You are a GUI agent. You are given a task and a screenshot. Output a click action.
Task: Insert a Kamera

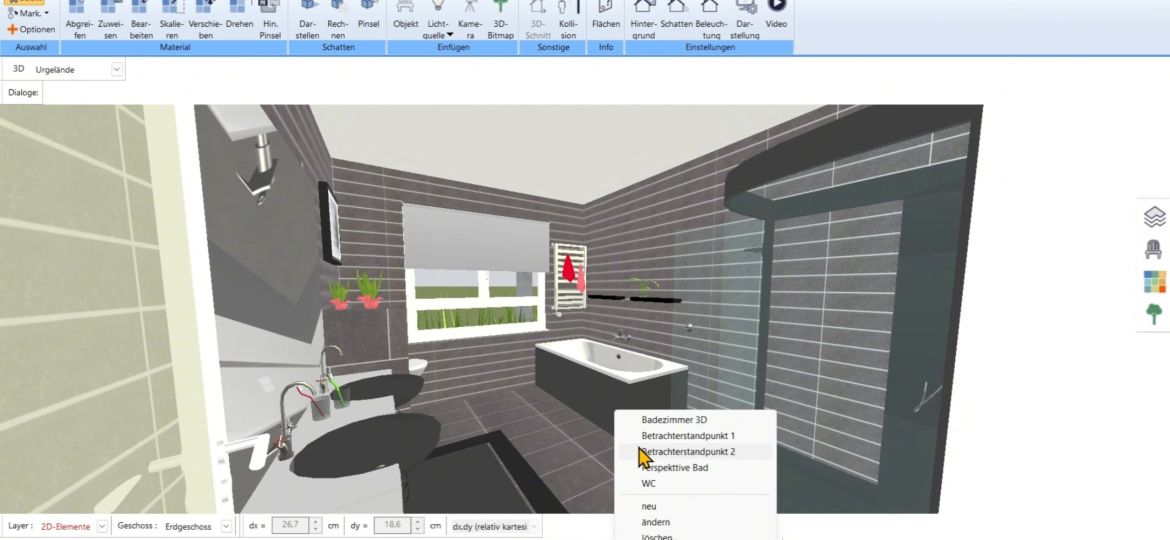pos(470,20)
